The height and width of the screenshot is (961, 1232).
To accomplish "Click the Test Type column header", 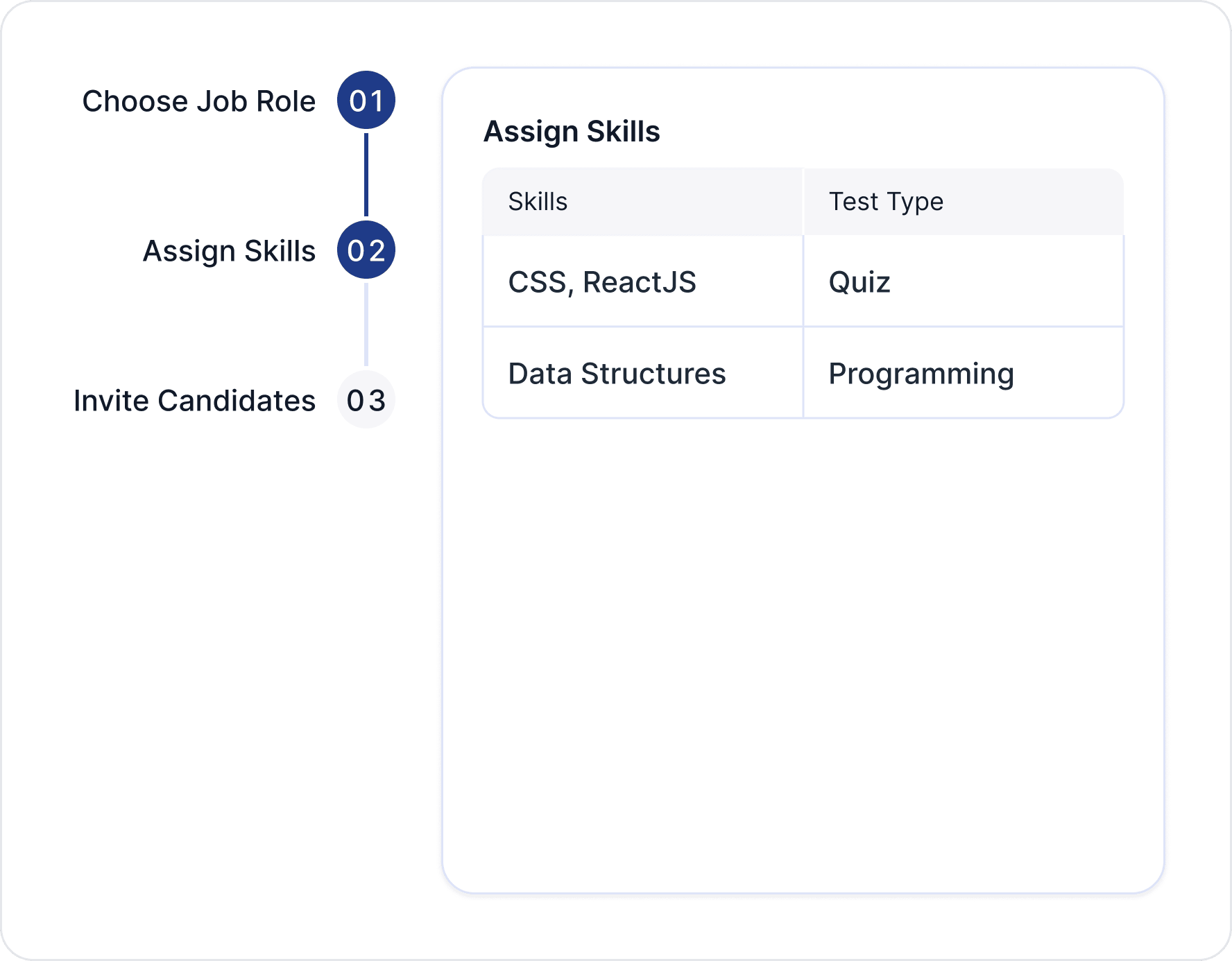I will tap(886, 201).
